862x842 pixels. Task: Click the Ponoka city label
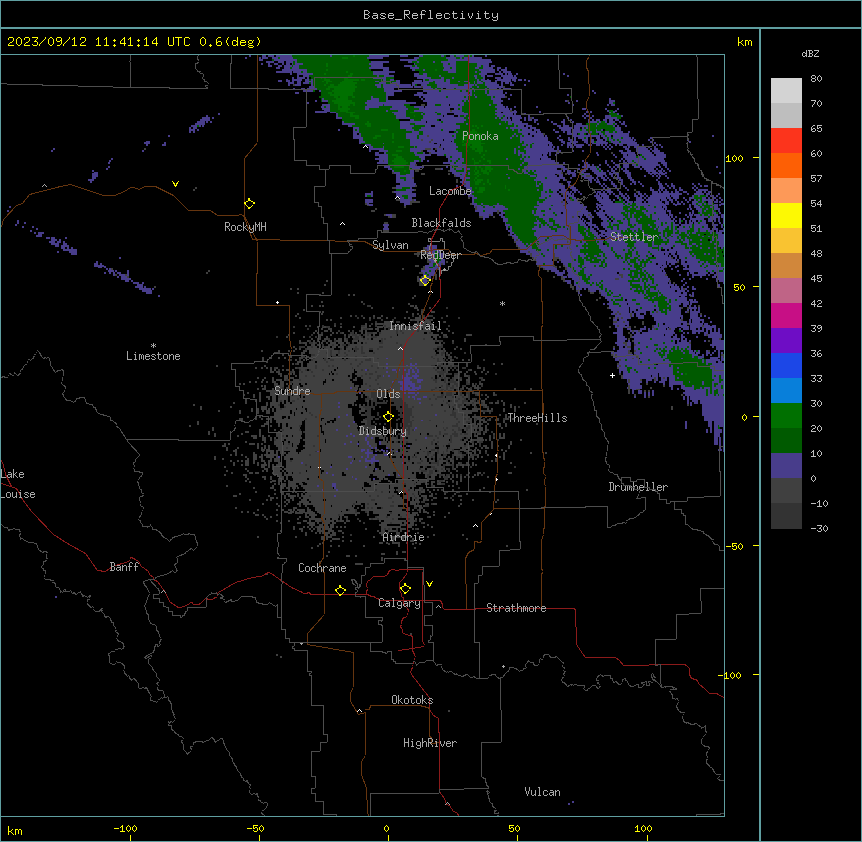tap(480, 136)
